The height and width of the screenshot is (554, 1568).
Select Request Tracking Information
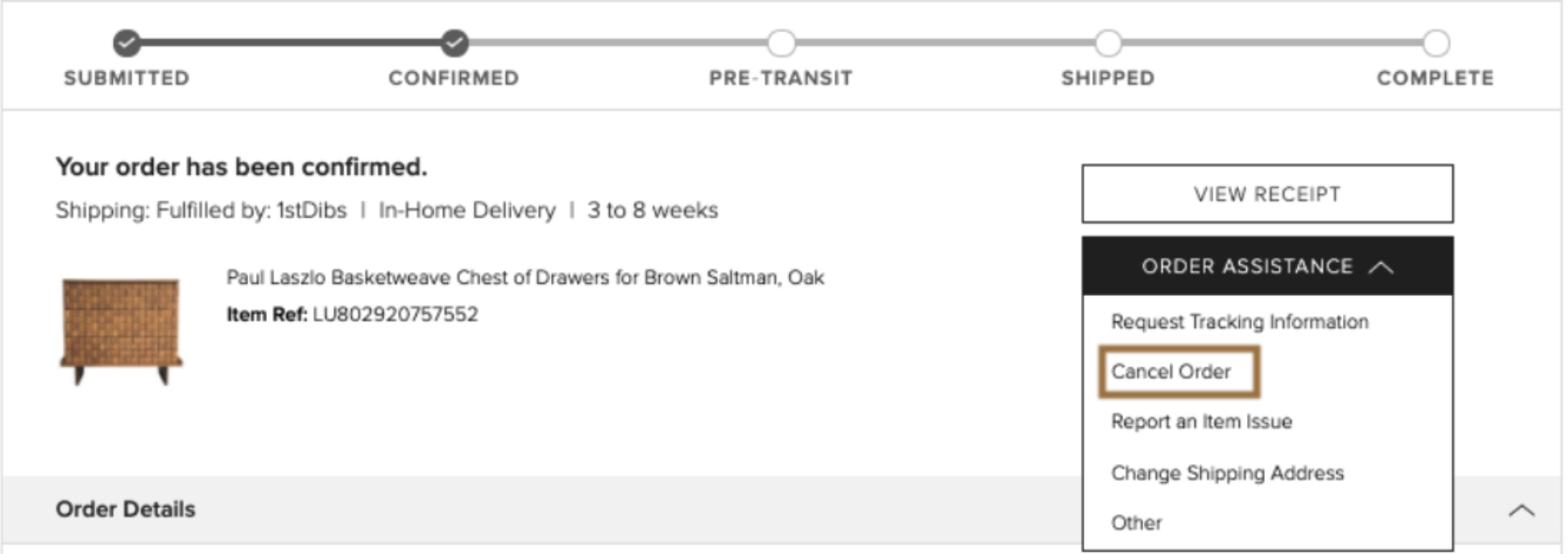[x=1240, y=321]
